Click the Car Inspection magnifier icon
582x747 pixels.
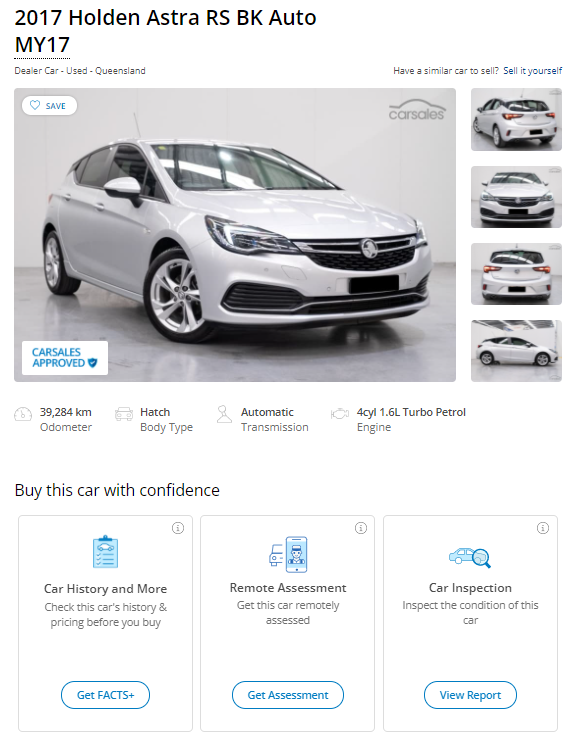click(x=470, y=557)
